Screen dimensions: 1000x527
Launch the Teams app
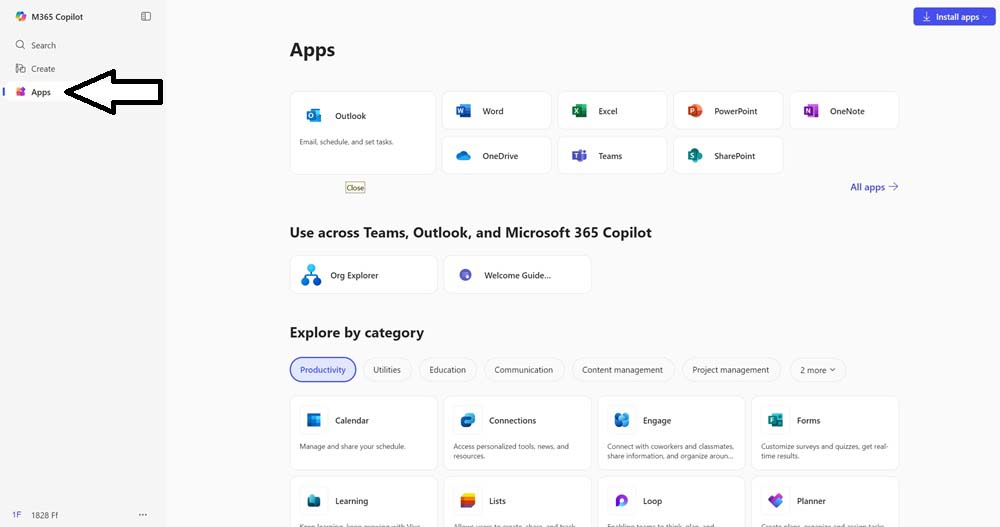pyautogui.click(x=611, y=156)
